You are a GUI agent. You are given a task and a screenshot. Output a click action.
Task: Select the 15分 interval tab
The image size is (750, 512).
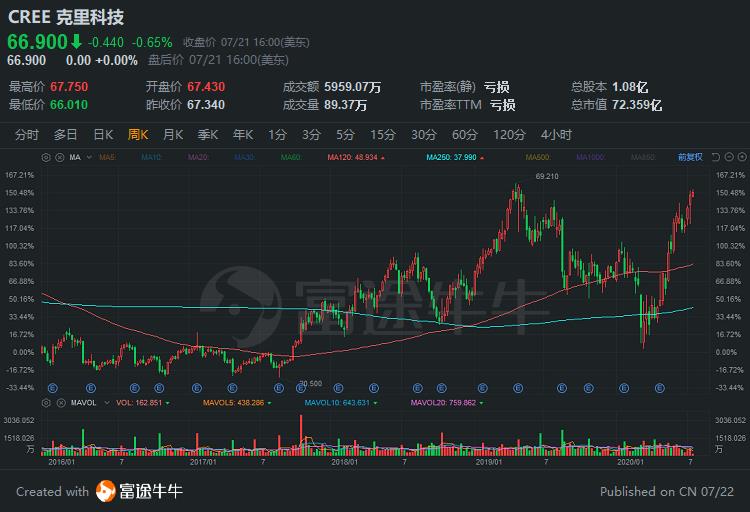(383, 135)
